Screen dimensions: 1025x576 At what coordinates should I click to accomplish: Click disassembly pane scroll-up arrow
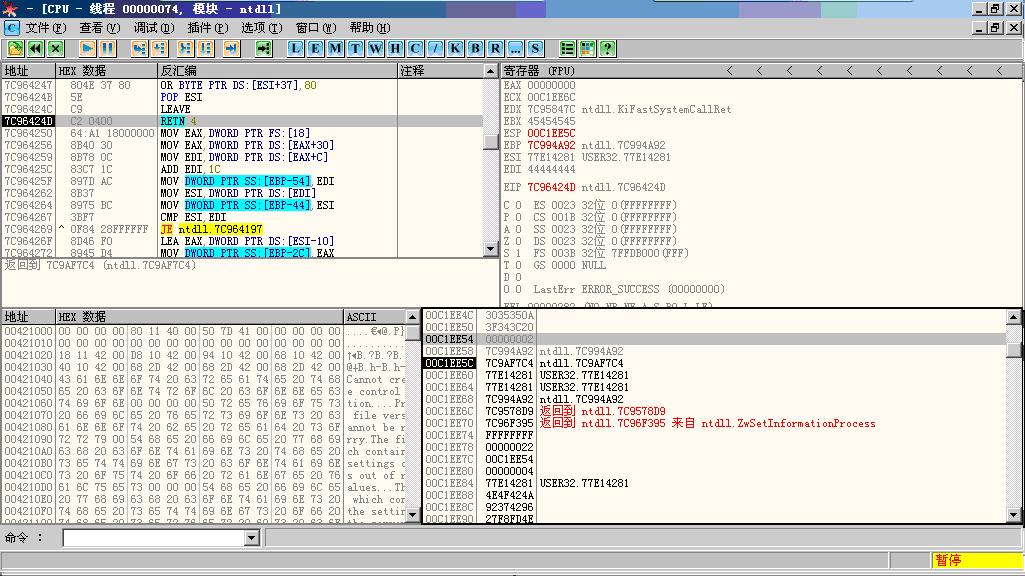pyautogui.click(x=491, y=71)
